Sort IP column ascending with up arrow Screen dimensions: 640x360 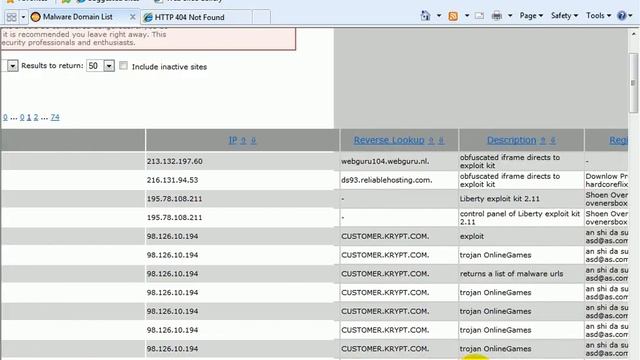tap(243, 140)
